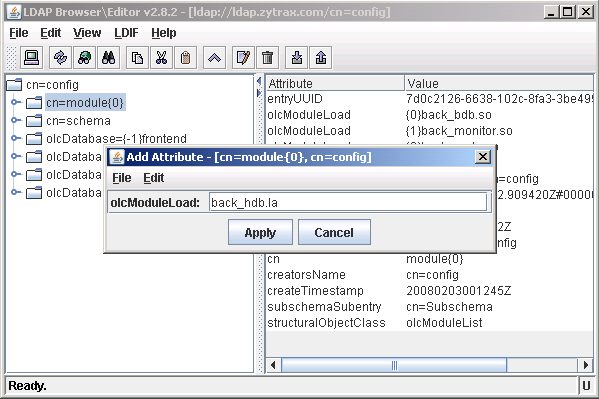Expand the cn=schema tree node
The height and width of the screenshot is (399, 599).
(x=15, y=120)
